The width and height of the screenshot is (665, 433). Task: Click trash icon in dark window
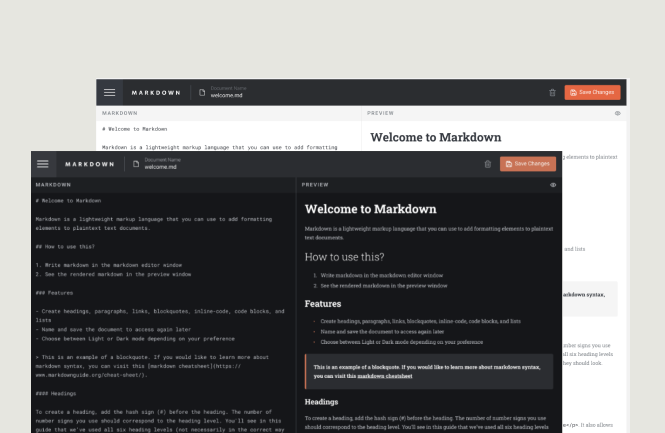488,164
